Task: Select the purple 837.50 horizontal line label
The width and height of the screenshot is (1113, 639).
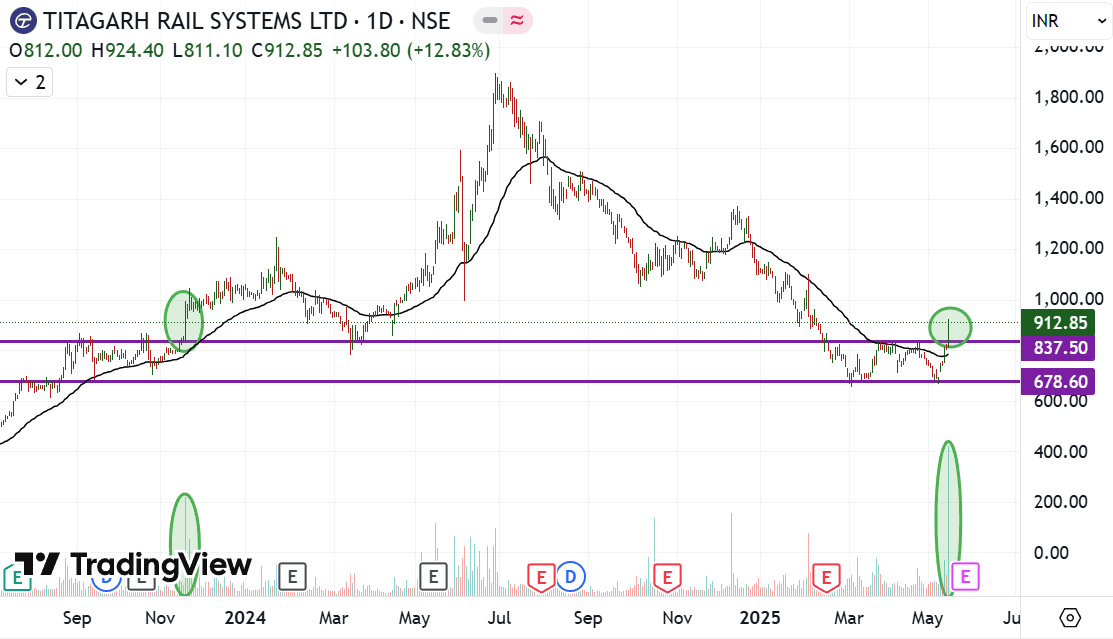Action: (1058, 348)
